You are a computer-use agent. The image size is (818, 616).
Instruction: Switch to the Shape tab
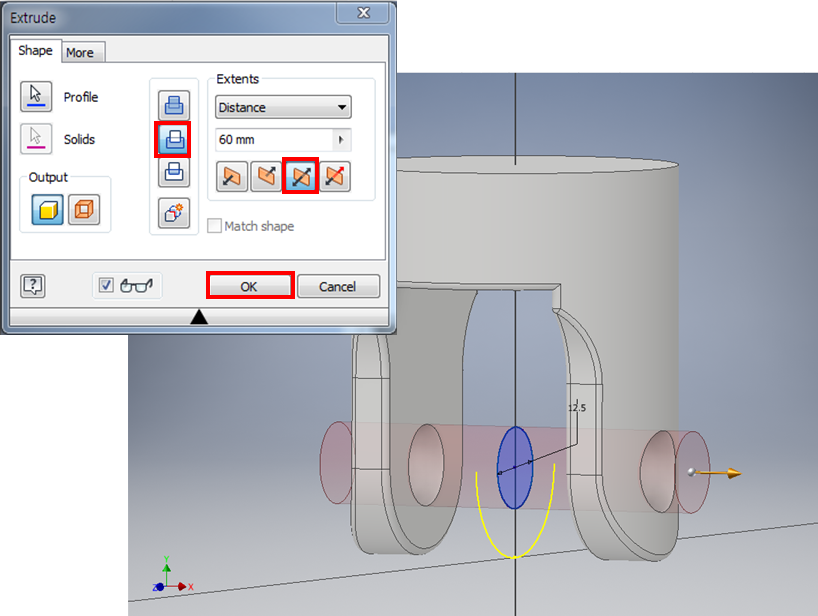point(35,51)
